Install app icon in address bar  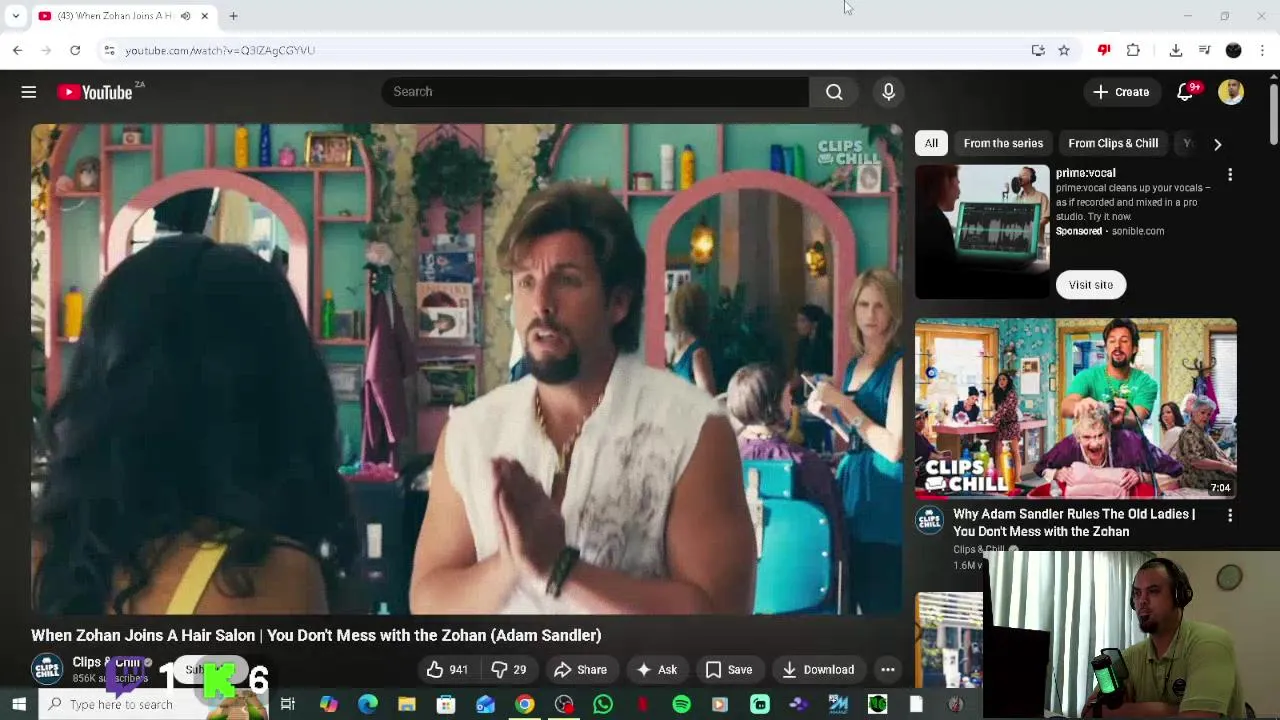(1038, 50)
